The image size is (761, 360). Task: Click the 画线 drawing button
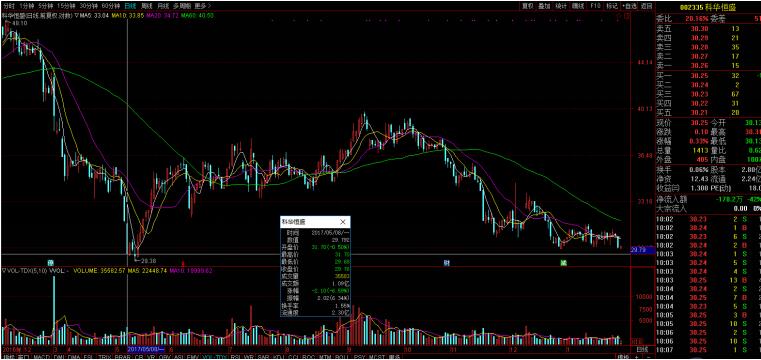point(578,6)
